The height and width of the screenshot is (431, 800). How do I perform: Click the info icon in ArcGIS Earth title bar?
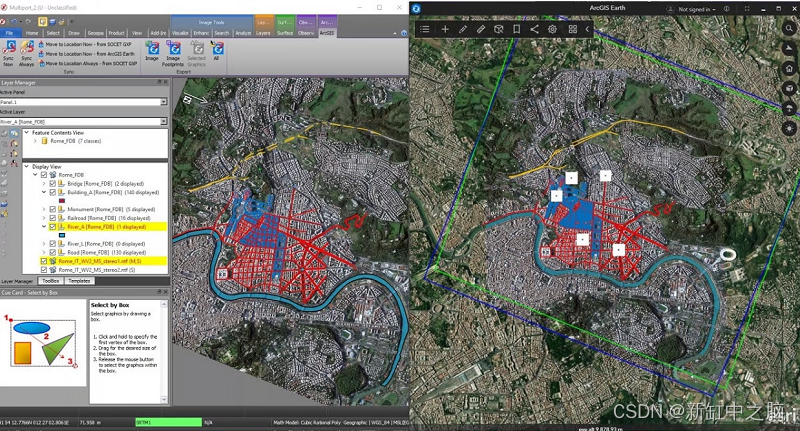tap(726, 9)
